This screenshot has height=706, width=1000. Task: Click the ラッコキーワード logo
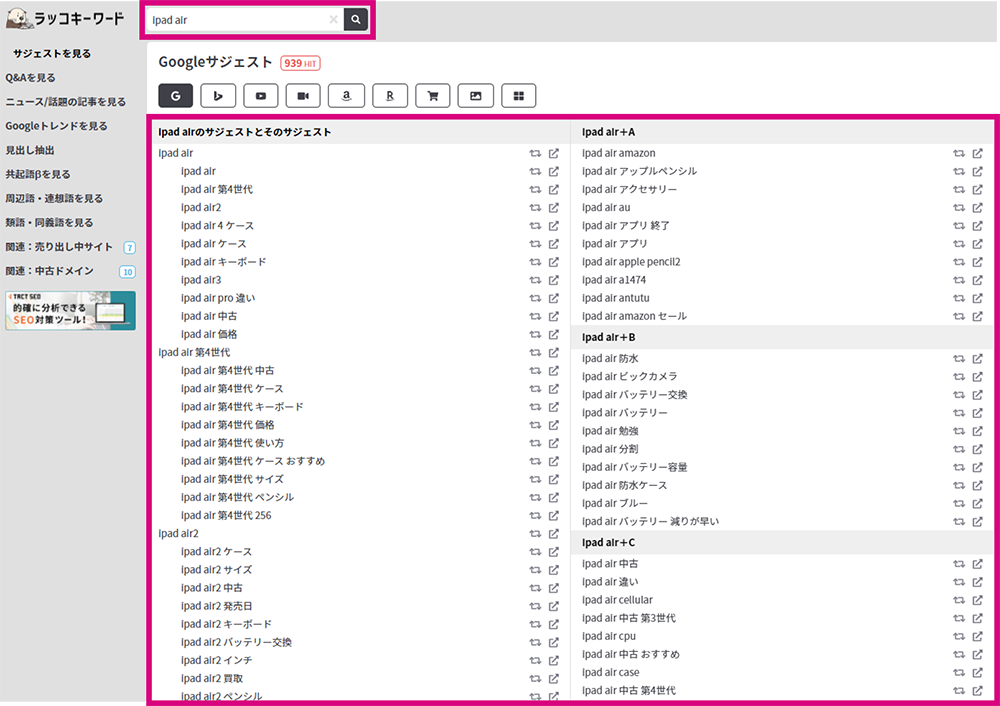(x=65, y=18)
